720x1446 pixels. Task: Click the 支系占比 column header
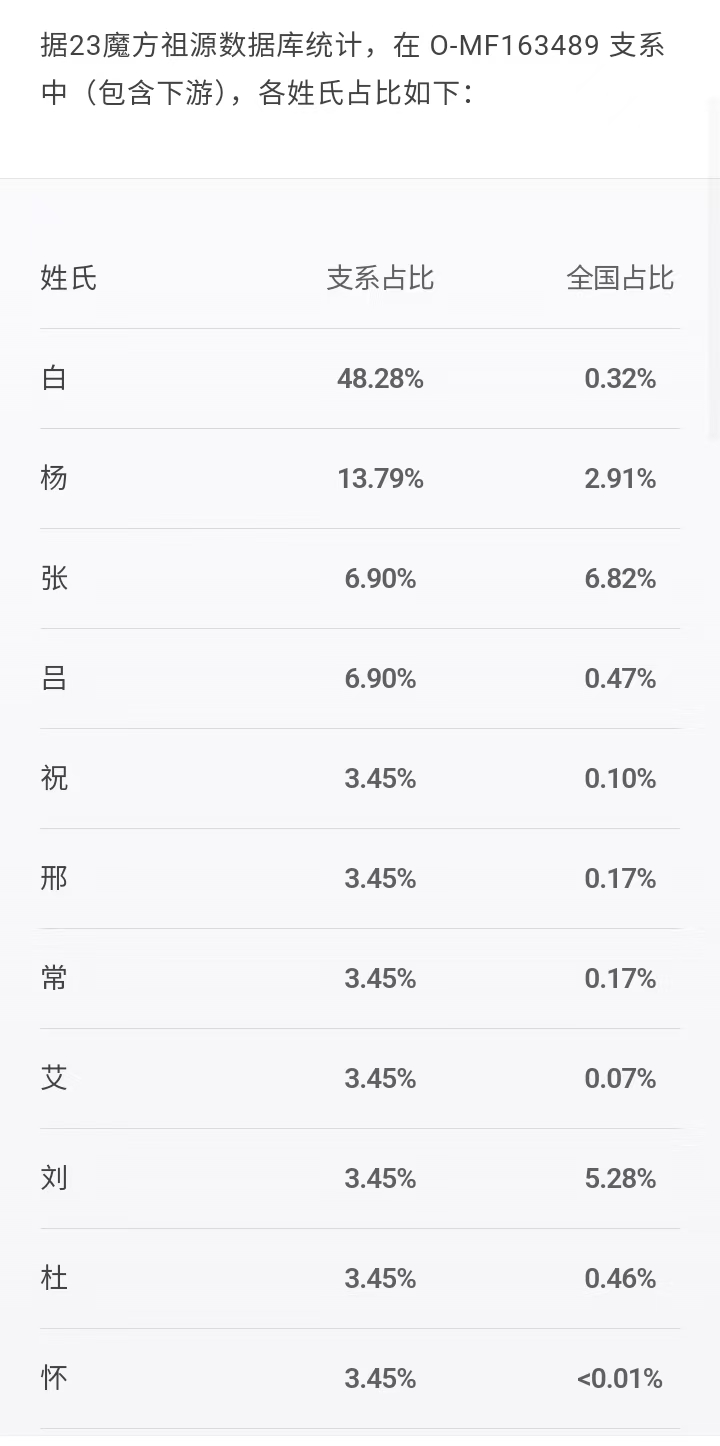point(380,278)
